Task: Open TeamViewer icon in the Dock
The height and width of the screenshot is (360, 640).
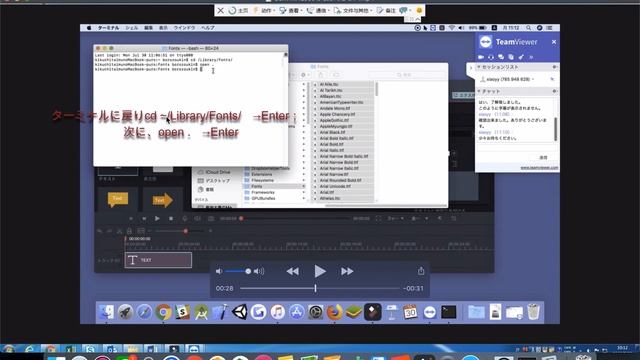Action: pyautogui.click(x=429, y=312)
